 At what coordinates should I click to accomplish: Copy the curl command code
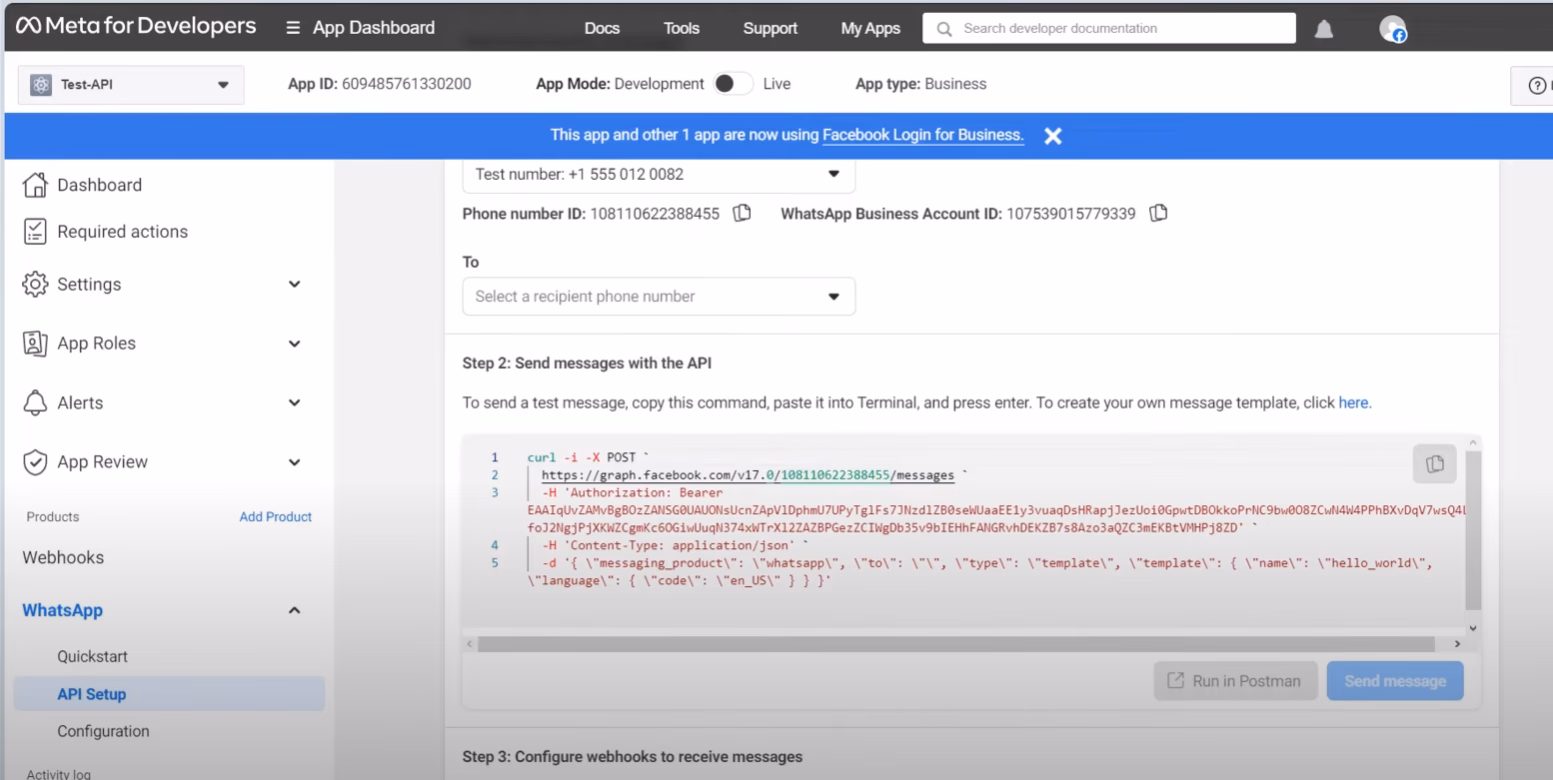point(1434,464)
